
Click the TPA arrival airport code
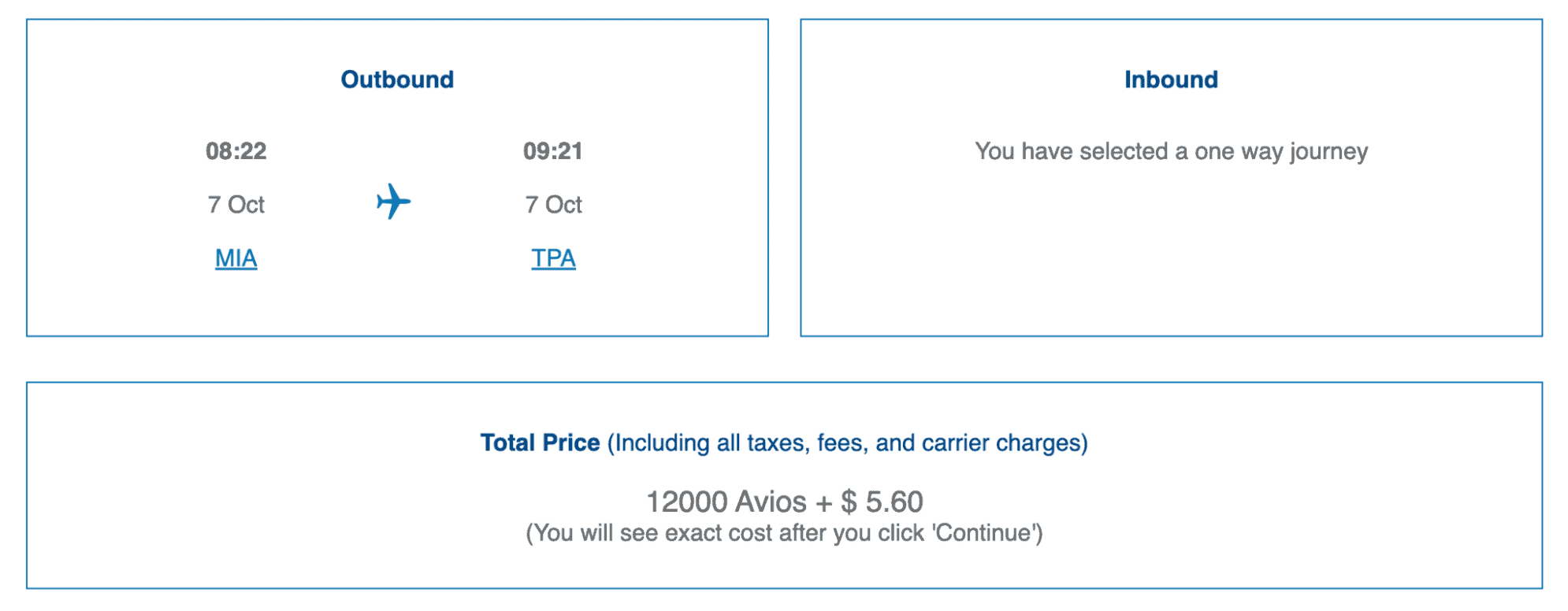click(x=553, y=257)
